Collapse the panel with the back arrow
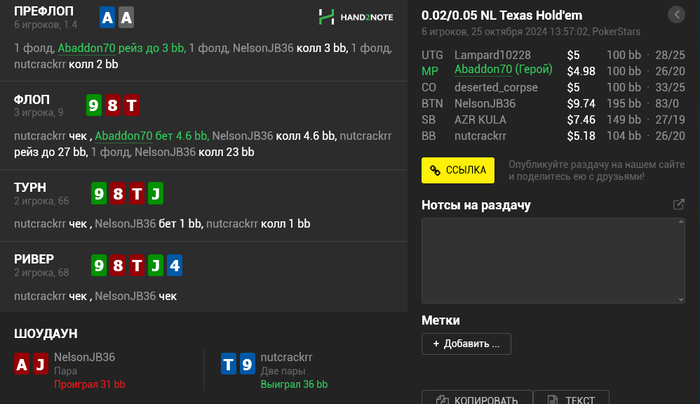Image resolution: width=700 pixels, height=404 pixels. tap(677, 15)
